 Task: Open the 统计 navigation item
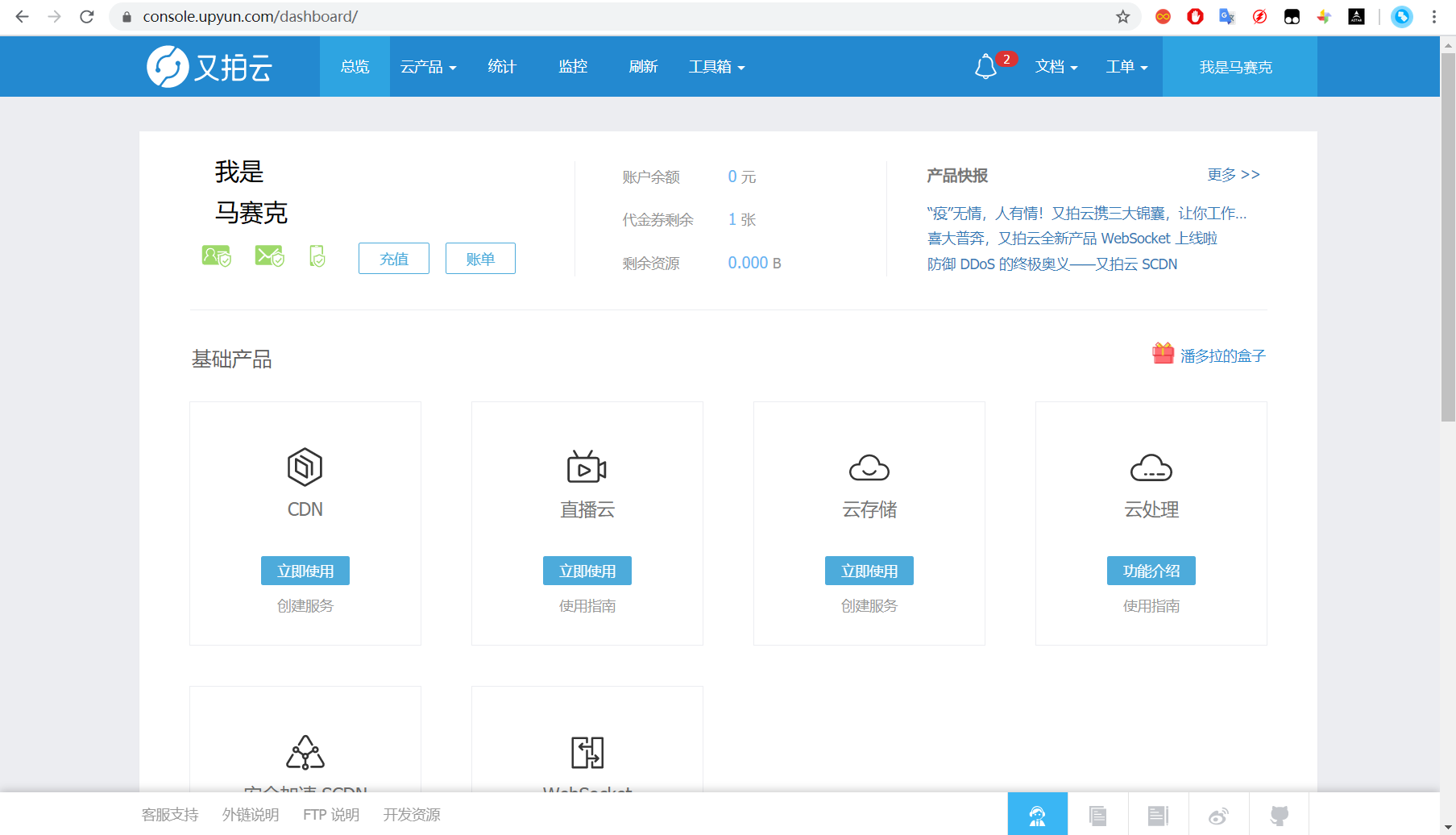point(502,67)
